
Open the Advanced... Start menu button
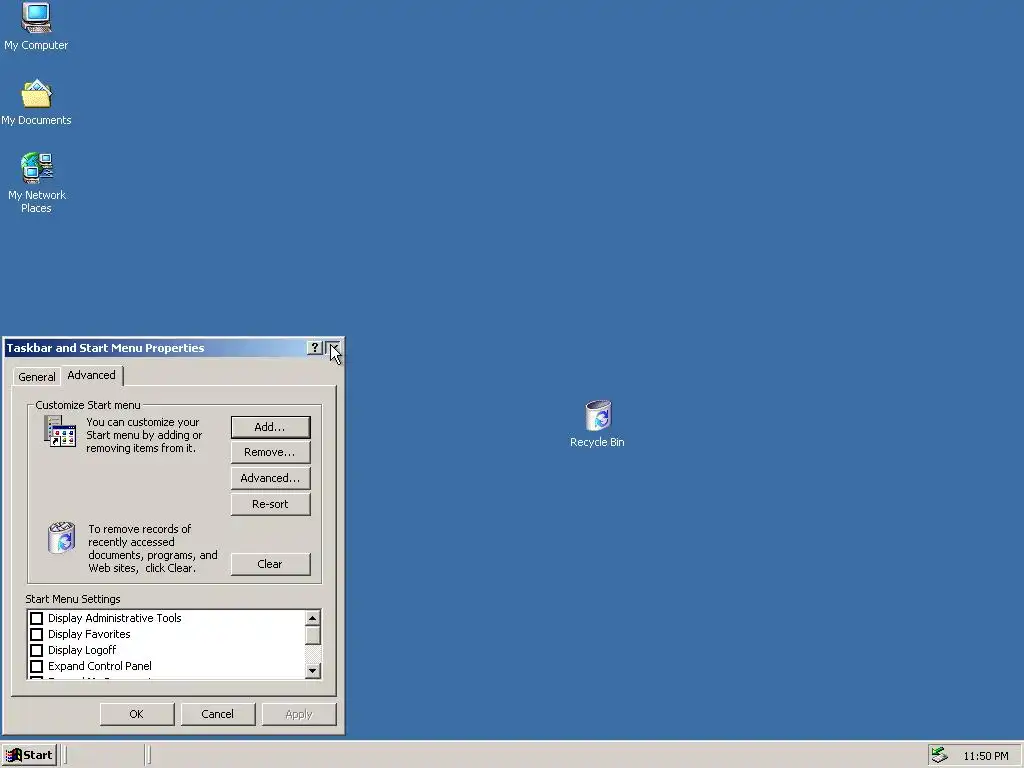point(270,478)
